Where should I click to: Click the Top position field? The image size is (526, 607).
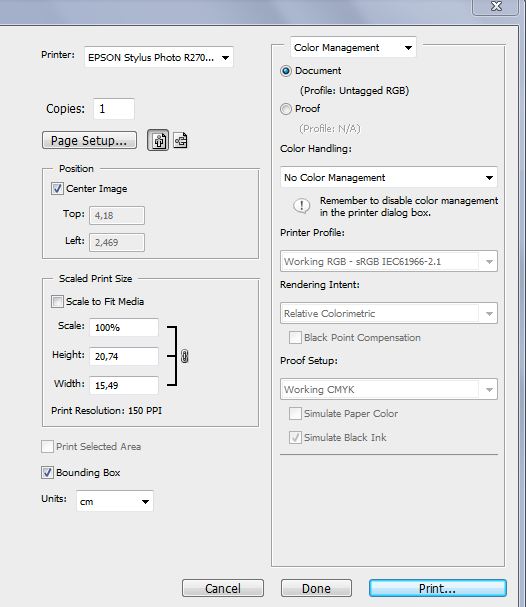(x=117, y=215)
